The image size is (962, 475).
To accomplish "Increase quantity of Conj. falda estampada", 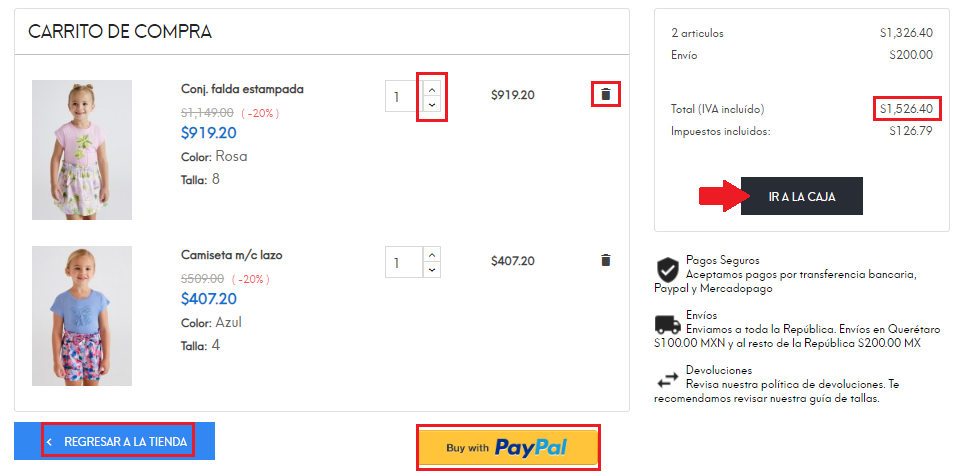I will tap(432, 88).
